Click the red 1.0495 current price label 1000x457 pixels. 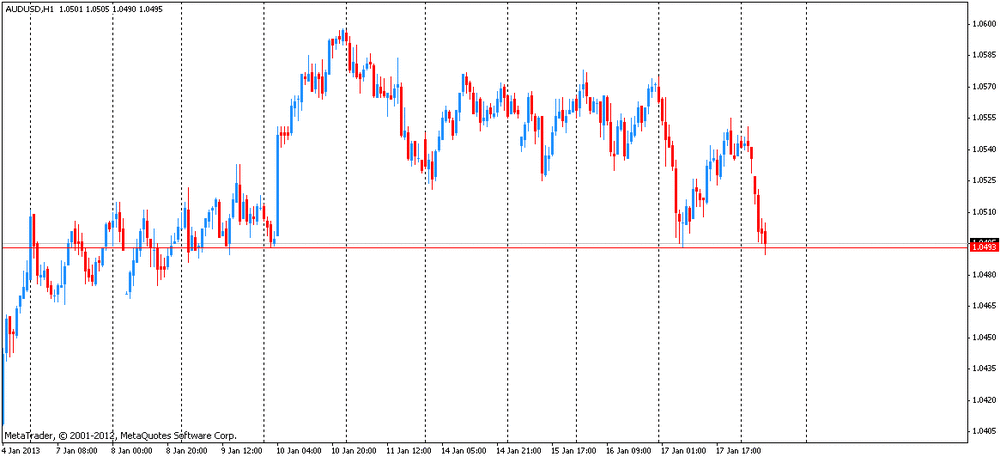[984, 248]
